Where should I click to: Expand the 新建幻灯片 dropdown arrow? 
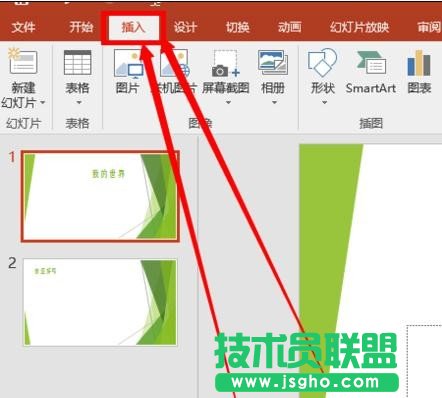point(43,103)
